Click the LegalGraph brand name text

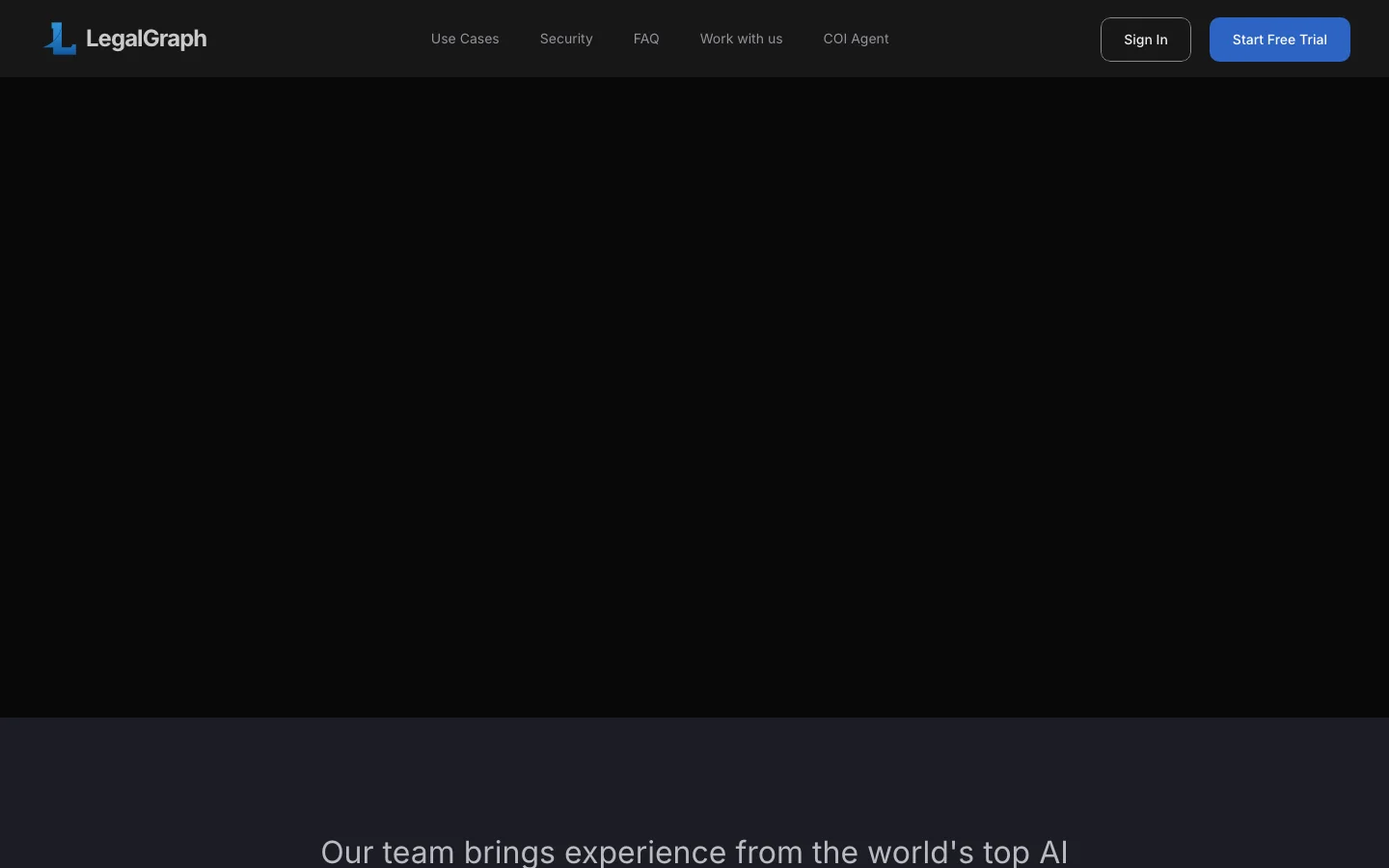(x=147, y=39)
